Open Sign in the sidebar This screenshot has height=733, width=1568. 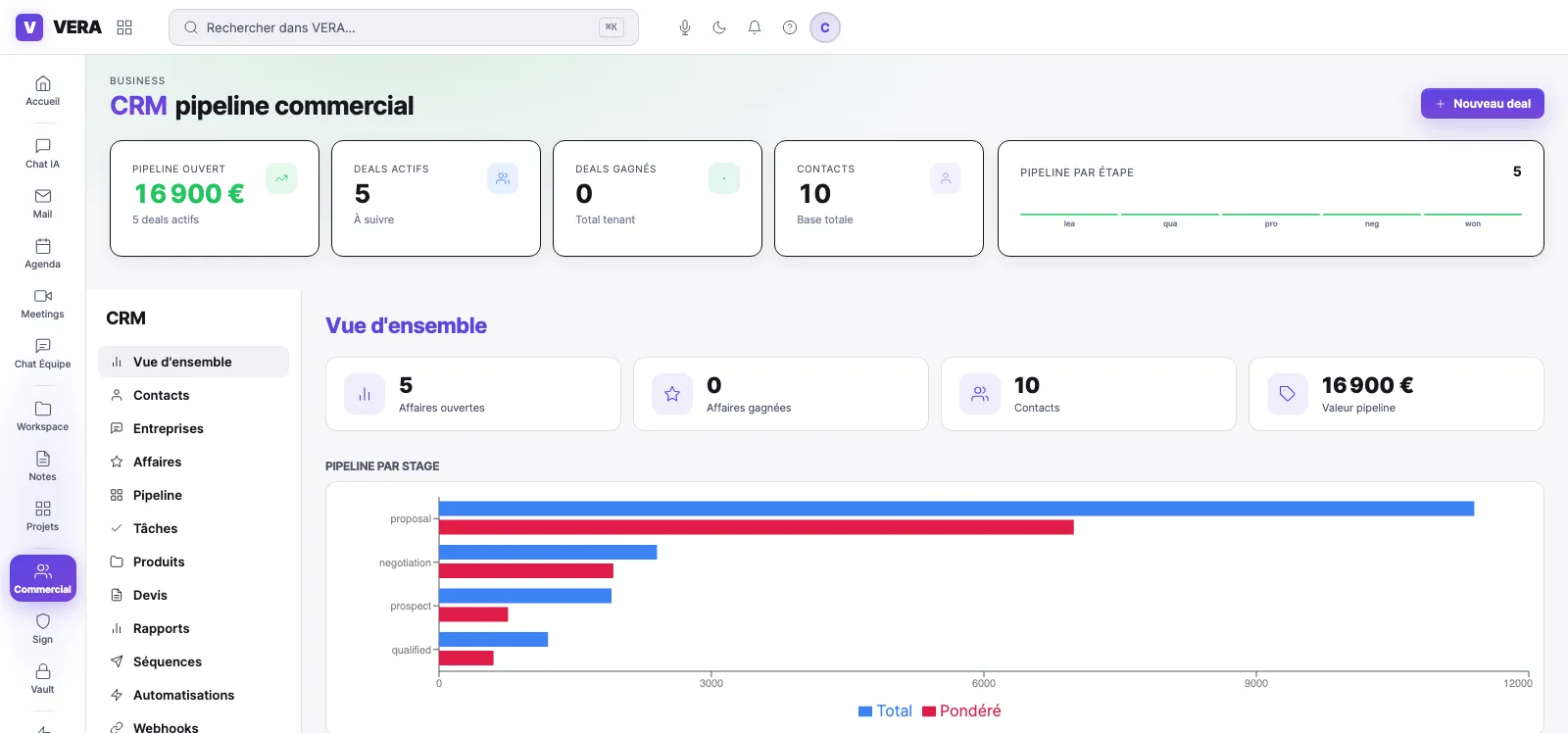pyautogui.click(x=43, y=629)
